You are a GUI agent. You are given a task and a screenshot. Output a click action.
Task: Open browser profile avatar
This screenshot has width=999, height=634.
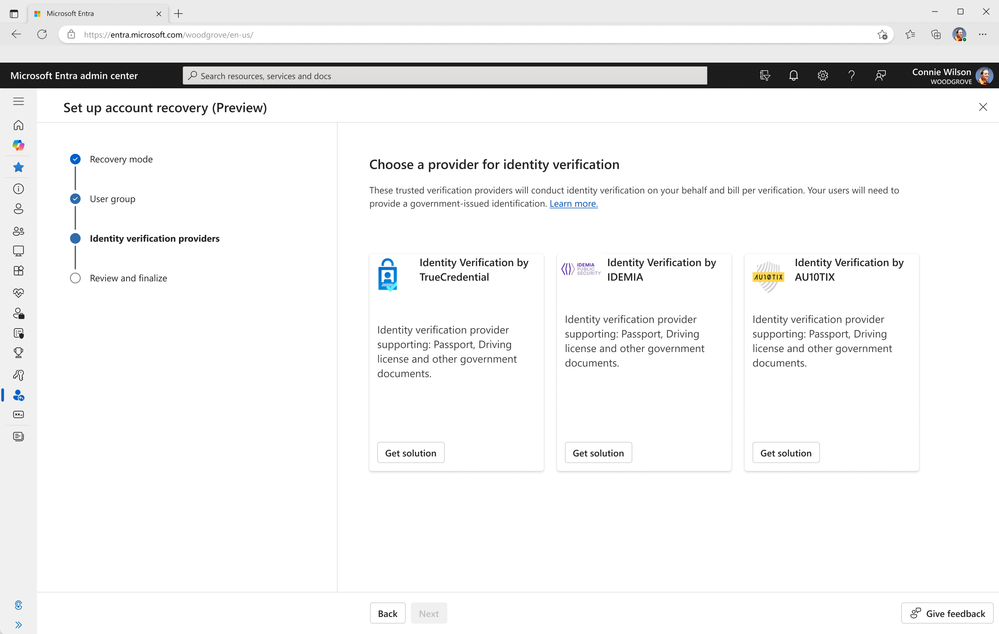click(959, 34)
